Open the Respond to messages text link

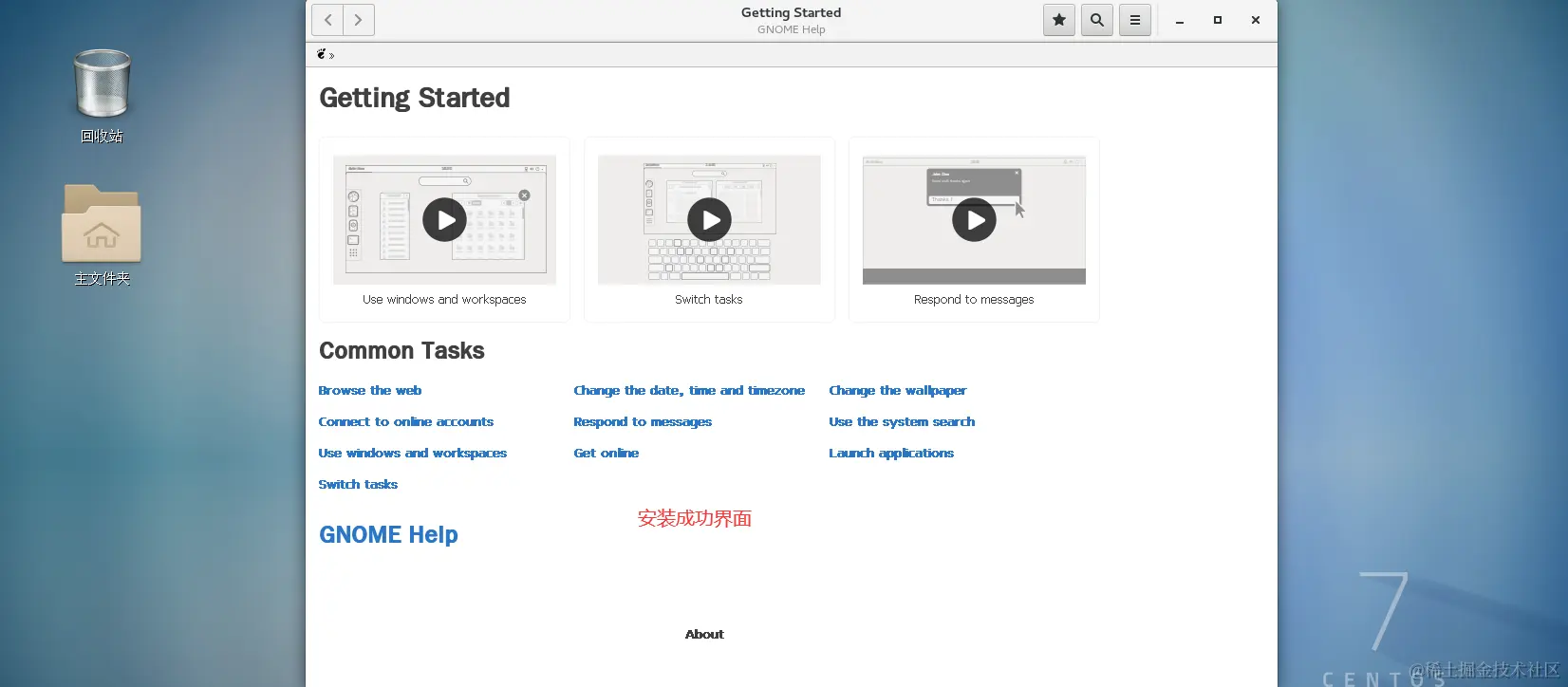(643, 421)
